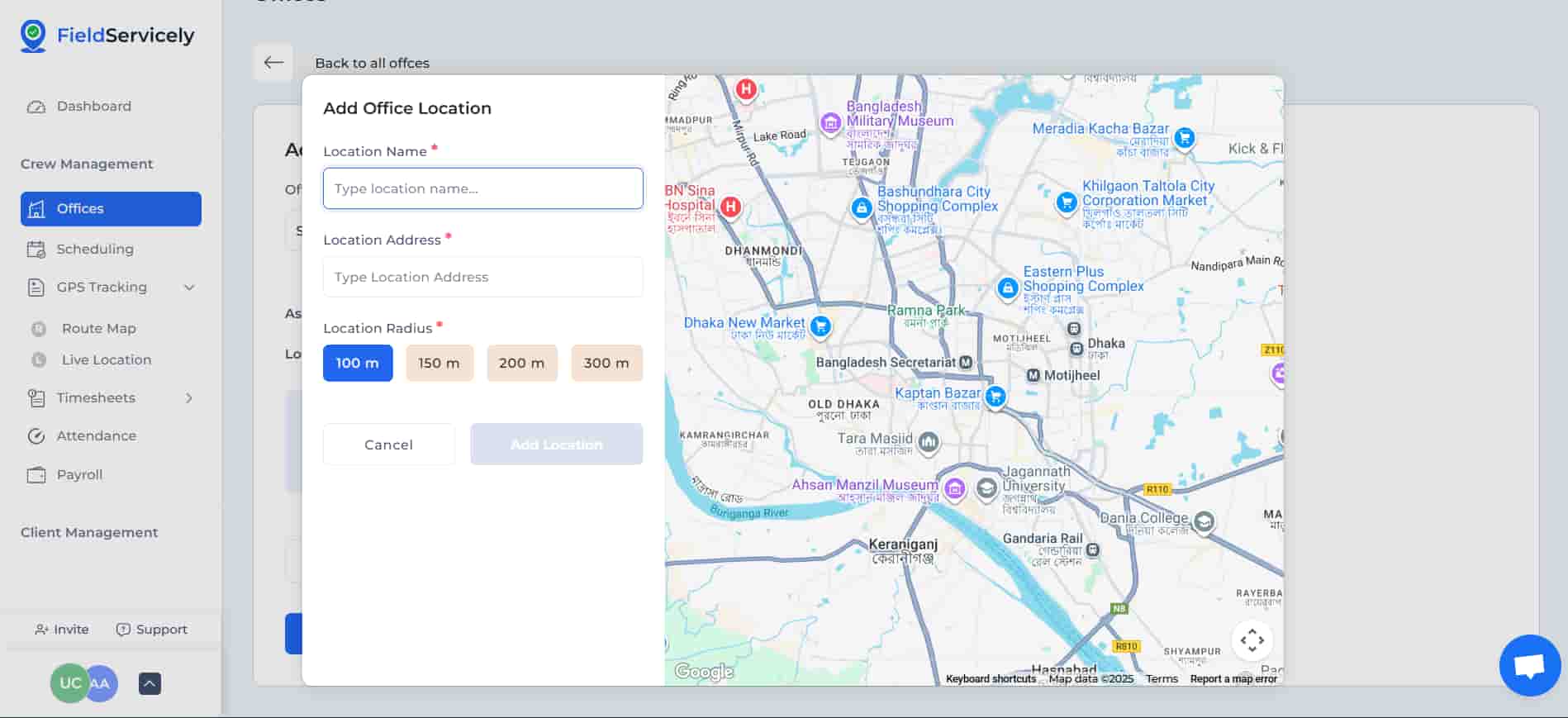Click the Route Map circle icon
Viewport: 1568px width, 718px height.
(x=39, y=329)
